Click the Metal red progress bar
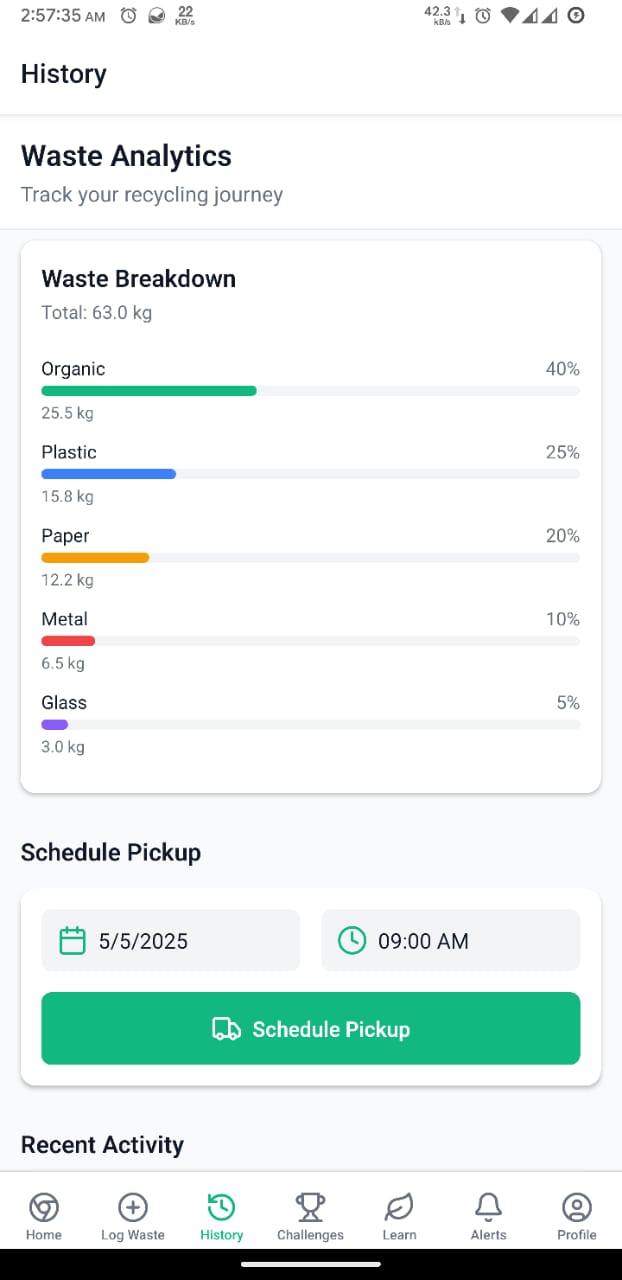 (x=68, y=641)
